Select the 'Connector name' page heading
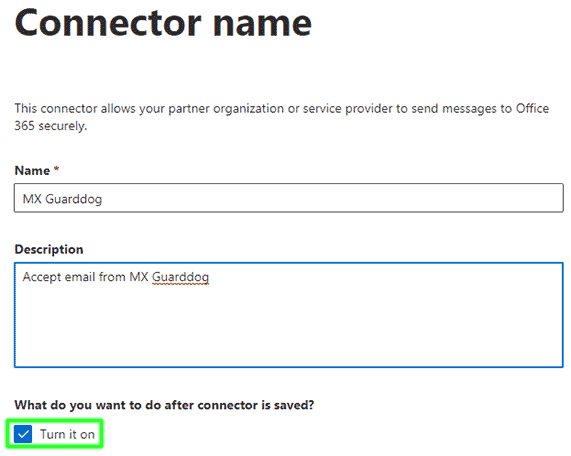Viewport: 571px width, 456px height. [163, 23]
